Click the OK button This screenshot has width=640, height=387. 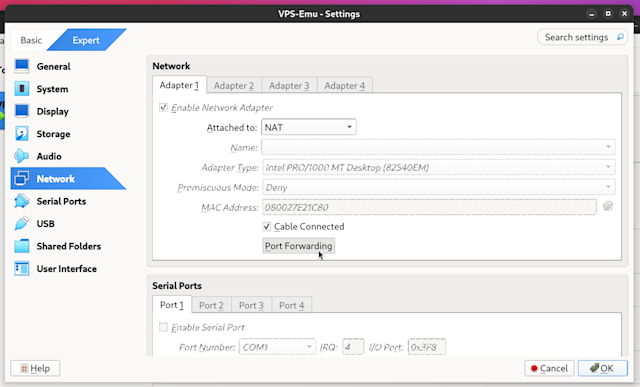(x=602, y=368)
